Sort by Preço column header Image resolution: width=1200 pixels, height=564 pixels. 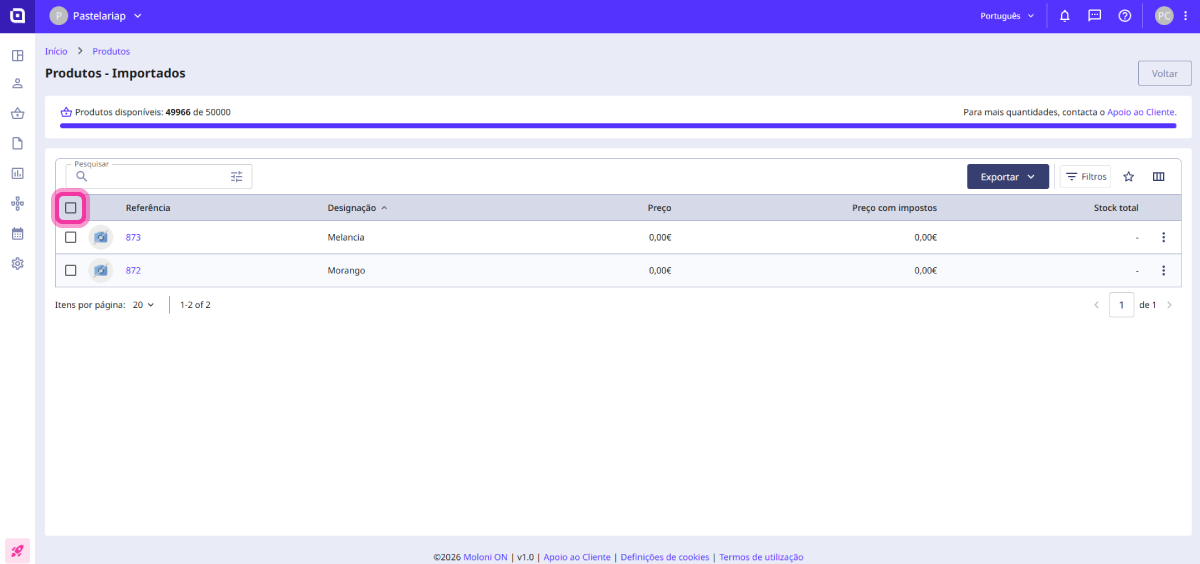pyautogui.click(x=659, y=208)
